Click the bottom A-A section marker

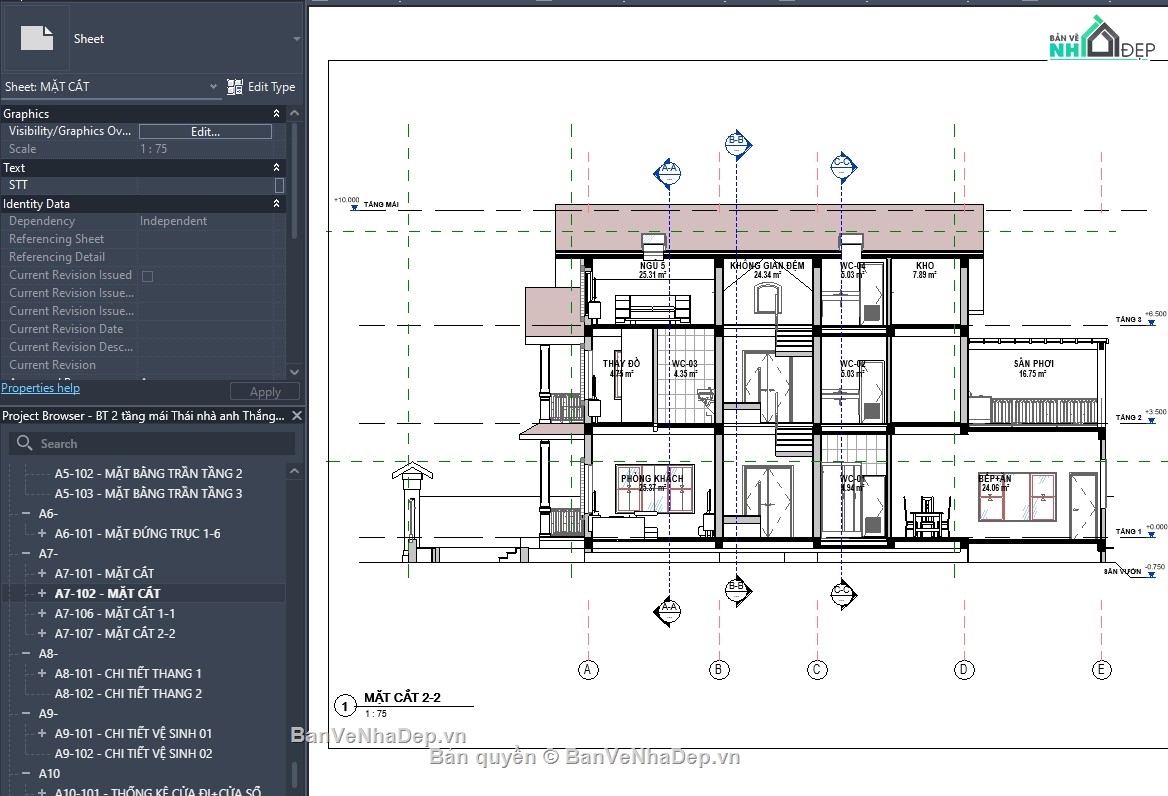tap(668, 611)
